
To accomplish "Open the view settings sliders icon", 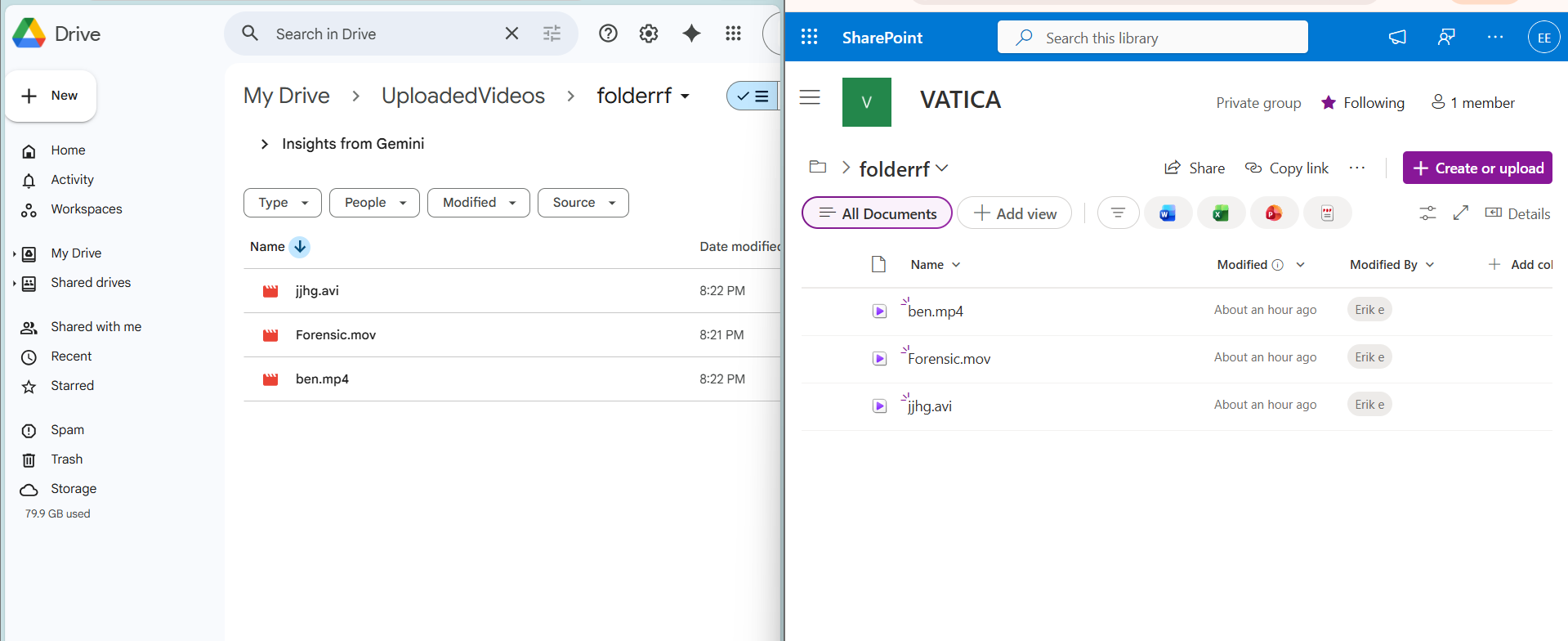I will (1427, 213).
